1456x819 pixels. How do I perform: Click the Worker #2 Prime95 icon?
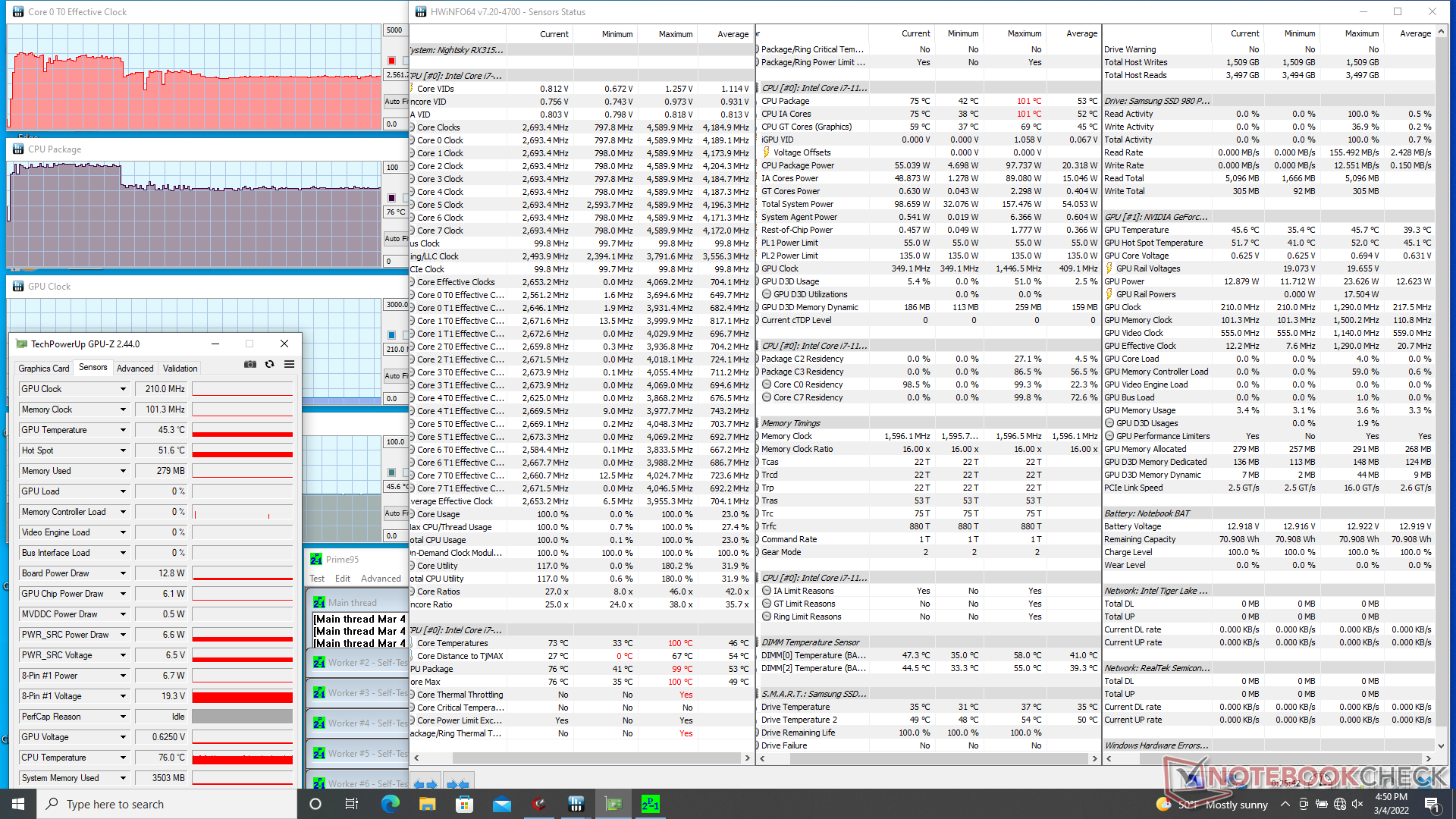(x=319, y=662)
